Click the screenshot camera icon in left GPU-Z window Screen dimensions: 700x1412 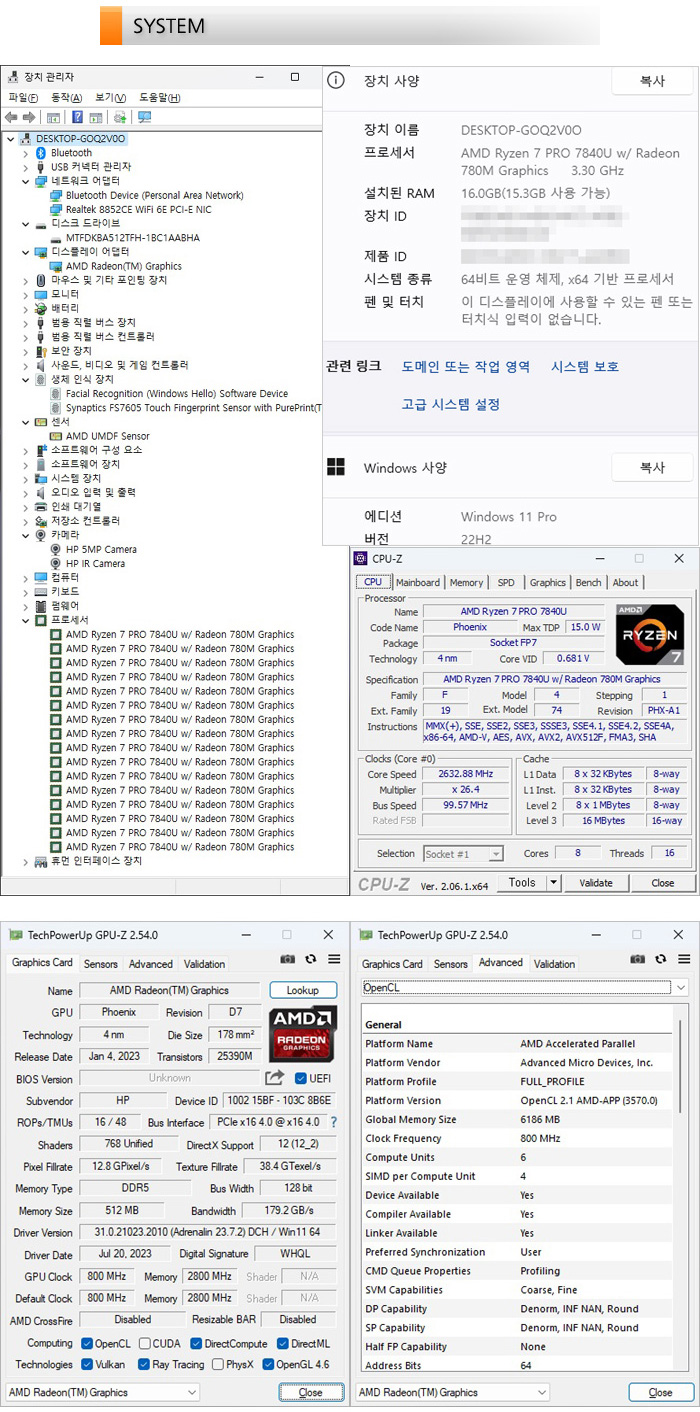tap(288, 959)
